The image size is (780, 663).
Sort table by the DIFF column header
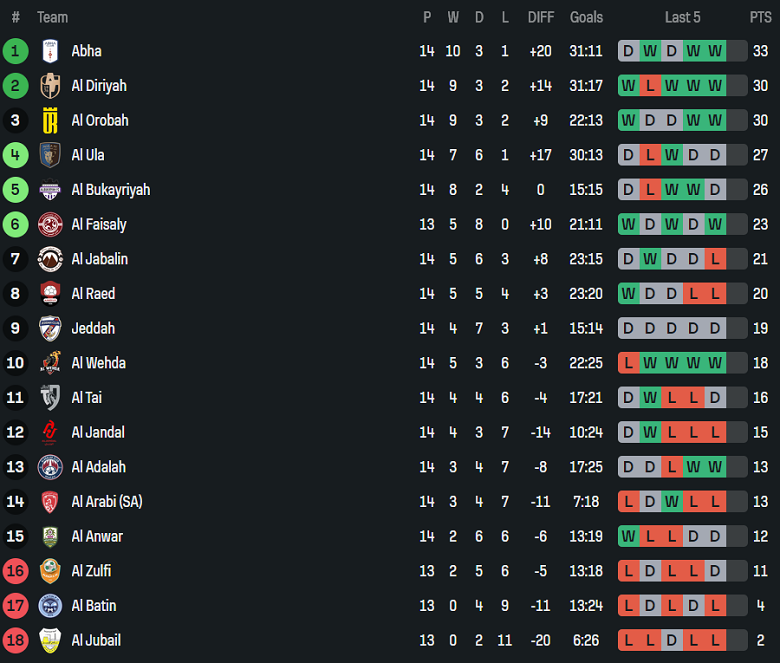point(540,17)
